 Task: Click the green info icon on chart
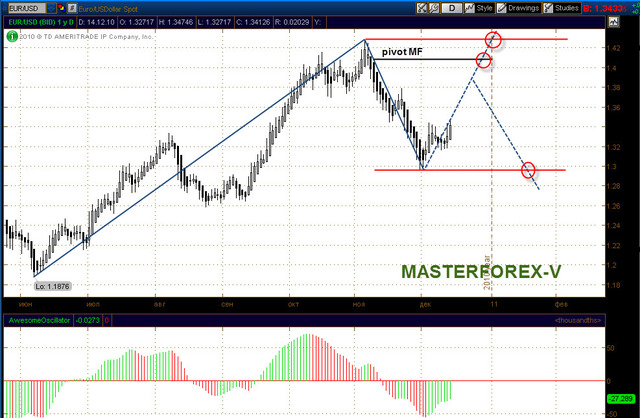point(12,37)
